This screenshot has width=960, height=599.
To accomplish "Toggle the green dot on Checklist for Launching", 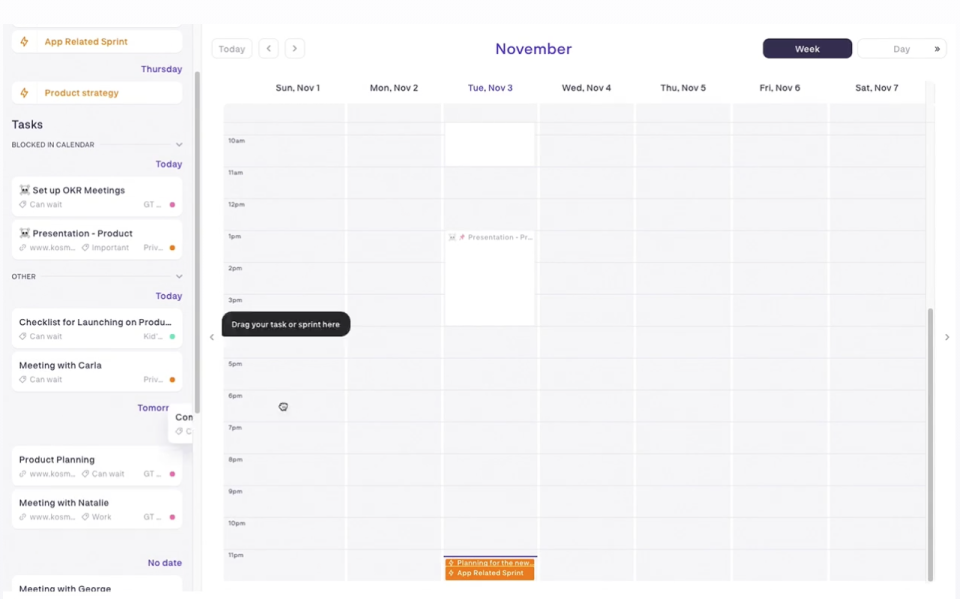I will tap(171, 336).
